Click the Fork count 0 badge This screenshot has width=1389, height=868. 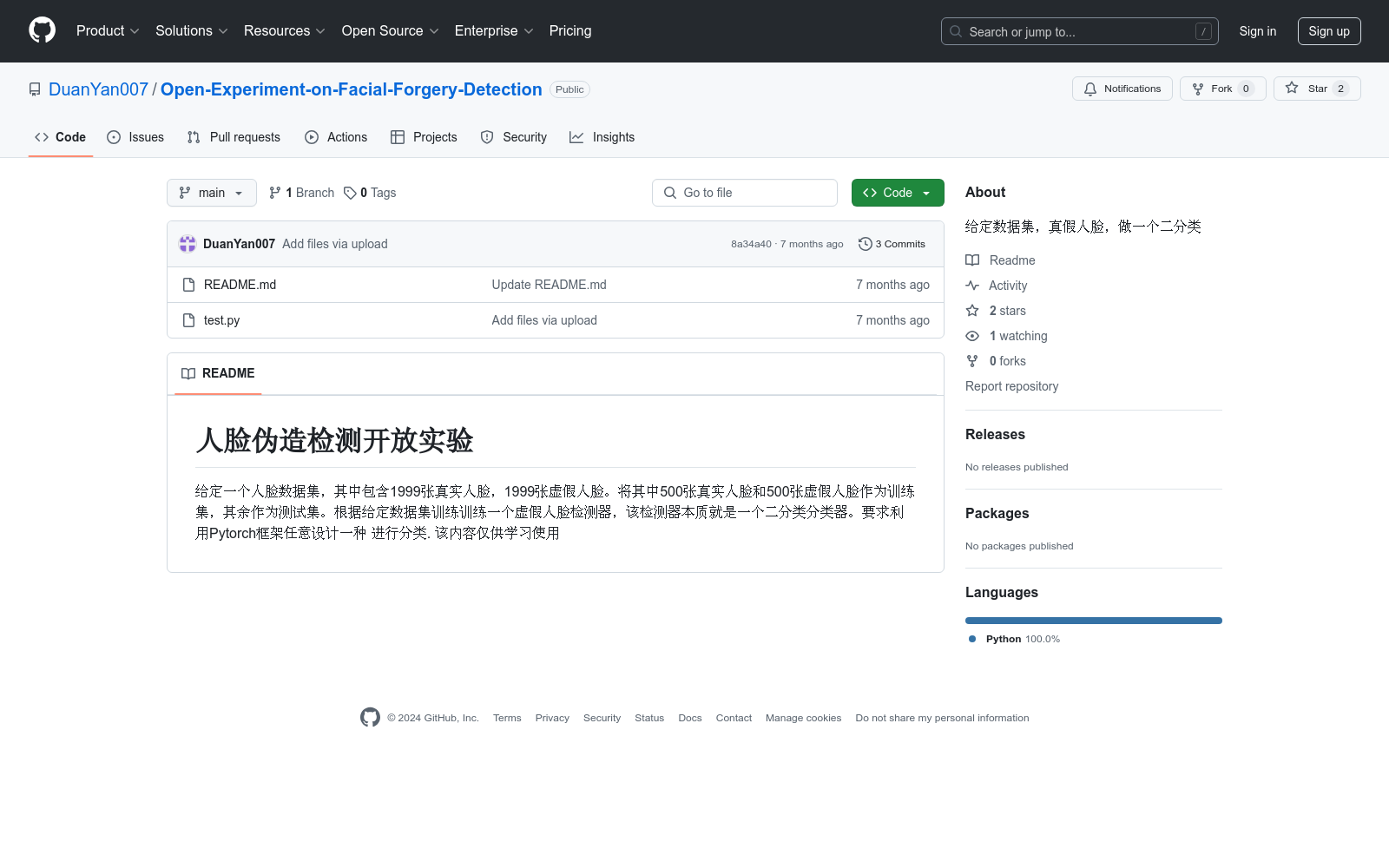pyautogui.click(x=1246, y=89)
